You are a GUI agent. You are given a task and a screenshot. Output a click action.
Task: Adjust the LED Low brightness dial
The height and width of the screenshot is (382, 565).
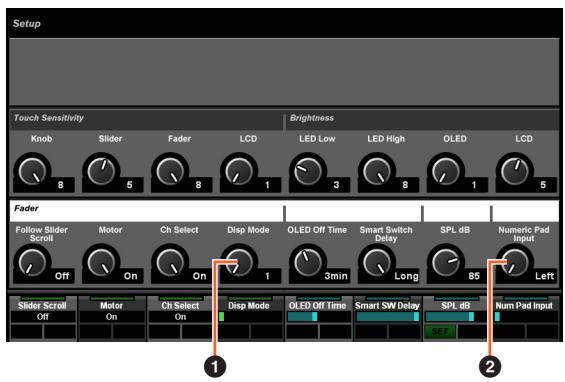308,171
